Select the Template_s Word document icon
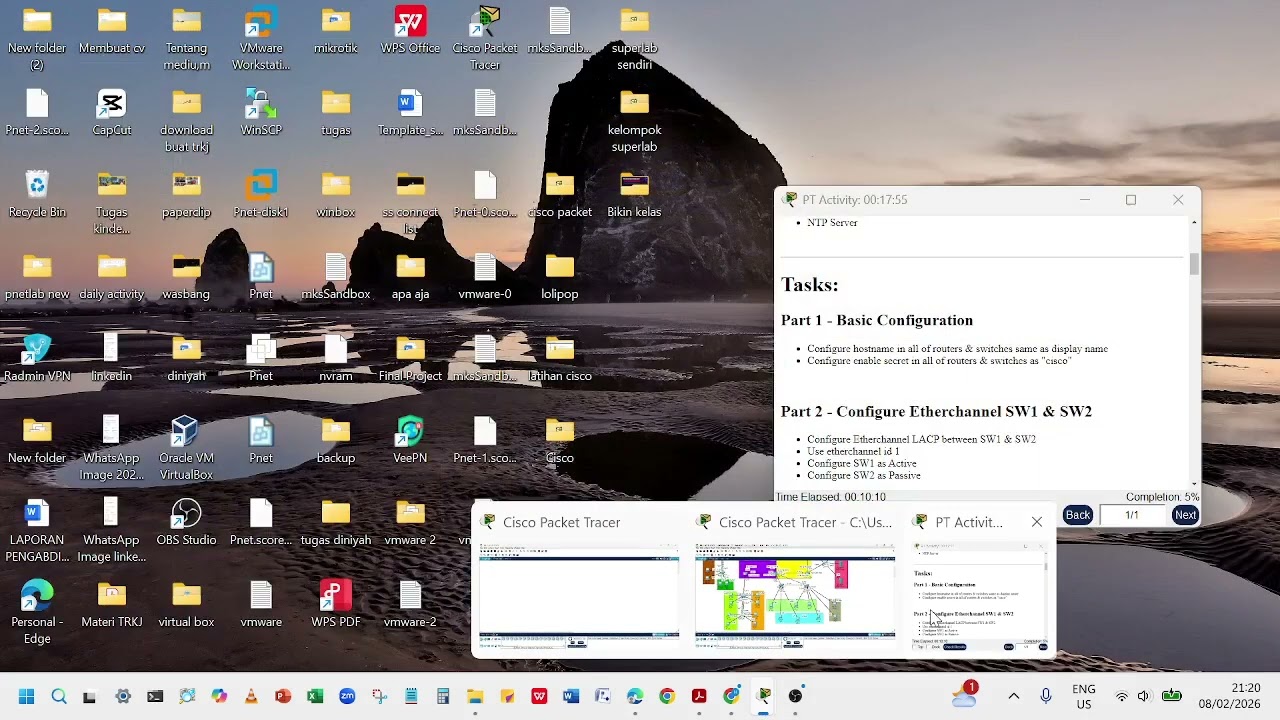 410,112
